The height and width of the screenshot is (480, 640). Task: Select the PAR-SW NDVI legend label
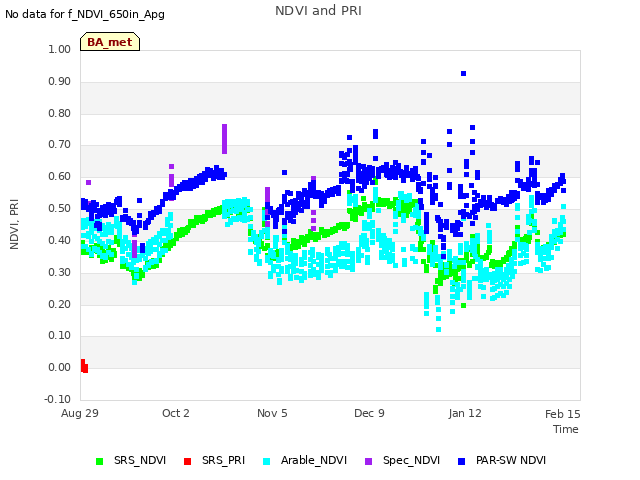point(511,460)
